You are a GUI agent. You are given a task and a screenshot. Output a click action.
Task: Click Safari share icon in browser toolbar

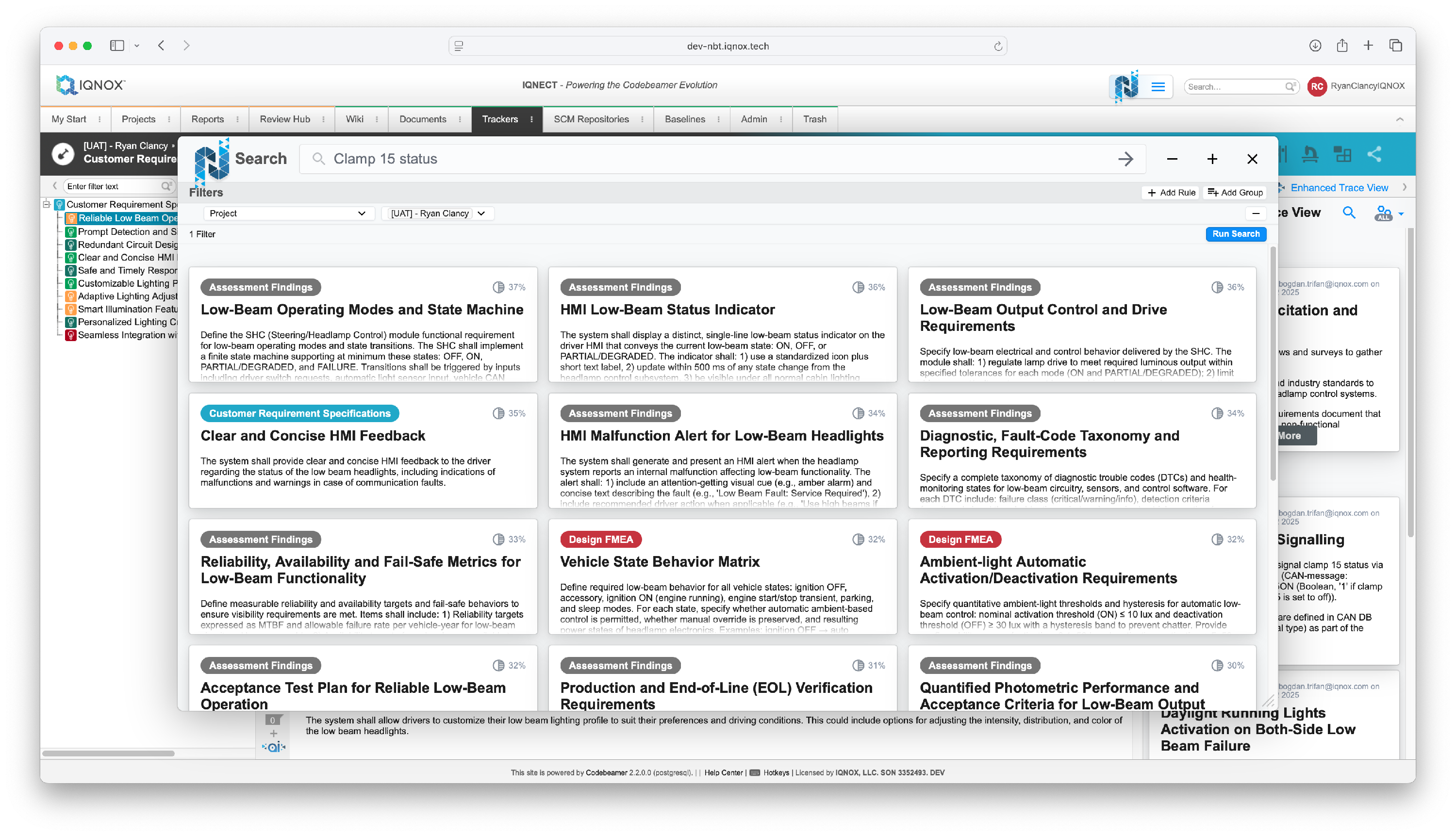pos(1341,46)
